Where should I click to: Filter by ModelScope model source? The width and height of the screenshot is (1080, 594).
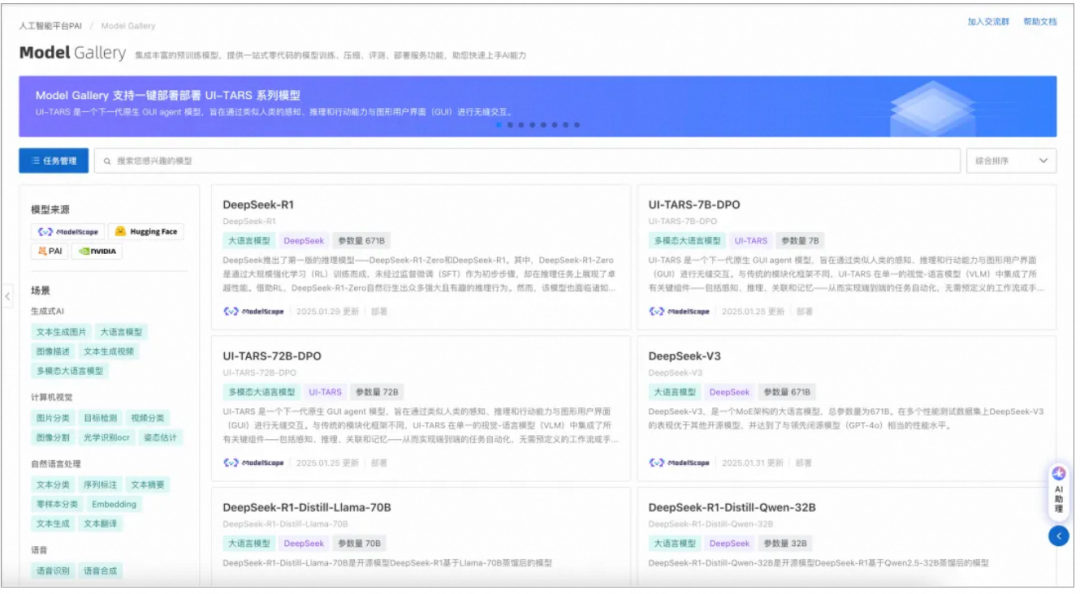pyautogui.click(x=66, y=231)
